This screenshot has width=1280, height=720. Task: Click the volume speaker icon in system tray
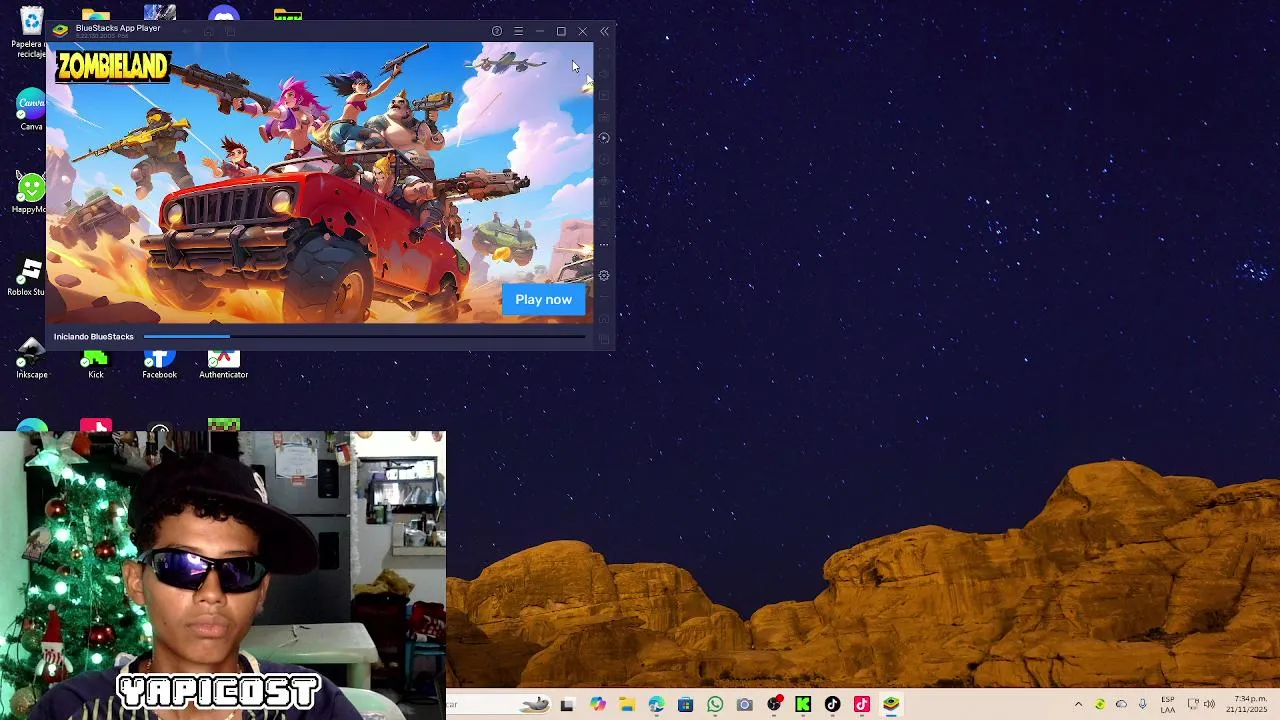tap(1209, 705)
